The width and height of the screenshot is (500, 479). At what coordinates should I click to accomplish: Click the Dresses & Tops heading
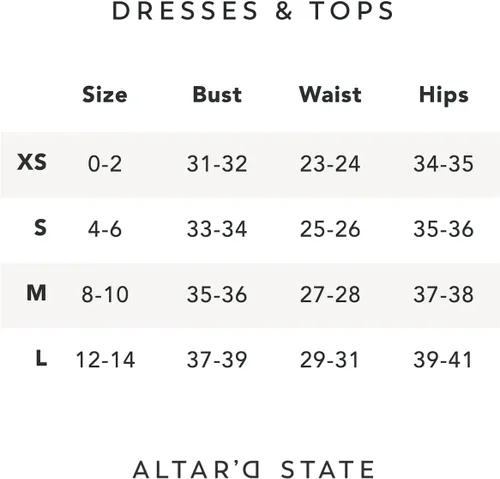[x=253, y=11]
